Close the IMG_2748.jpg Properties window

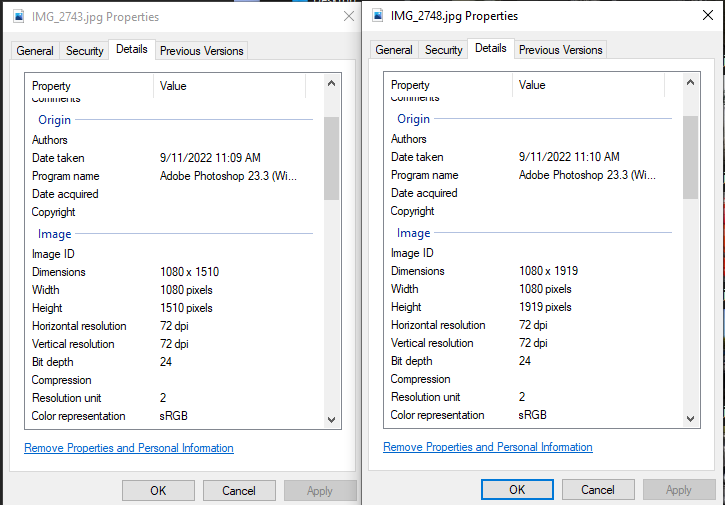pos(708,15)
